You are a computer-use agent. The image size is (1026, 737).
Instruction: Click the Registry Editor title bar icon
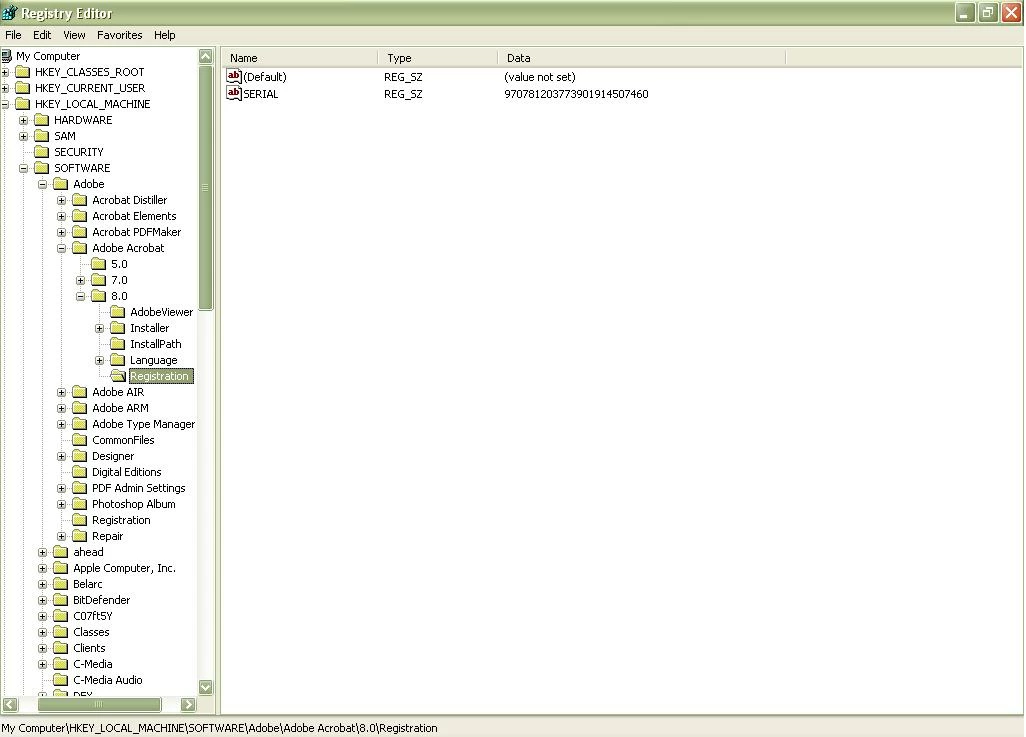(9, 12)
